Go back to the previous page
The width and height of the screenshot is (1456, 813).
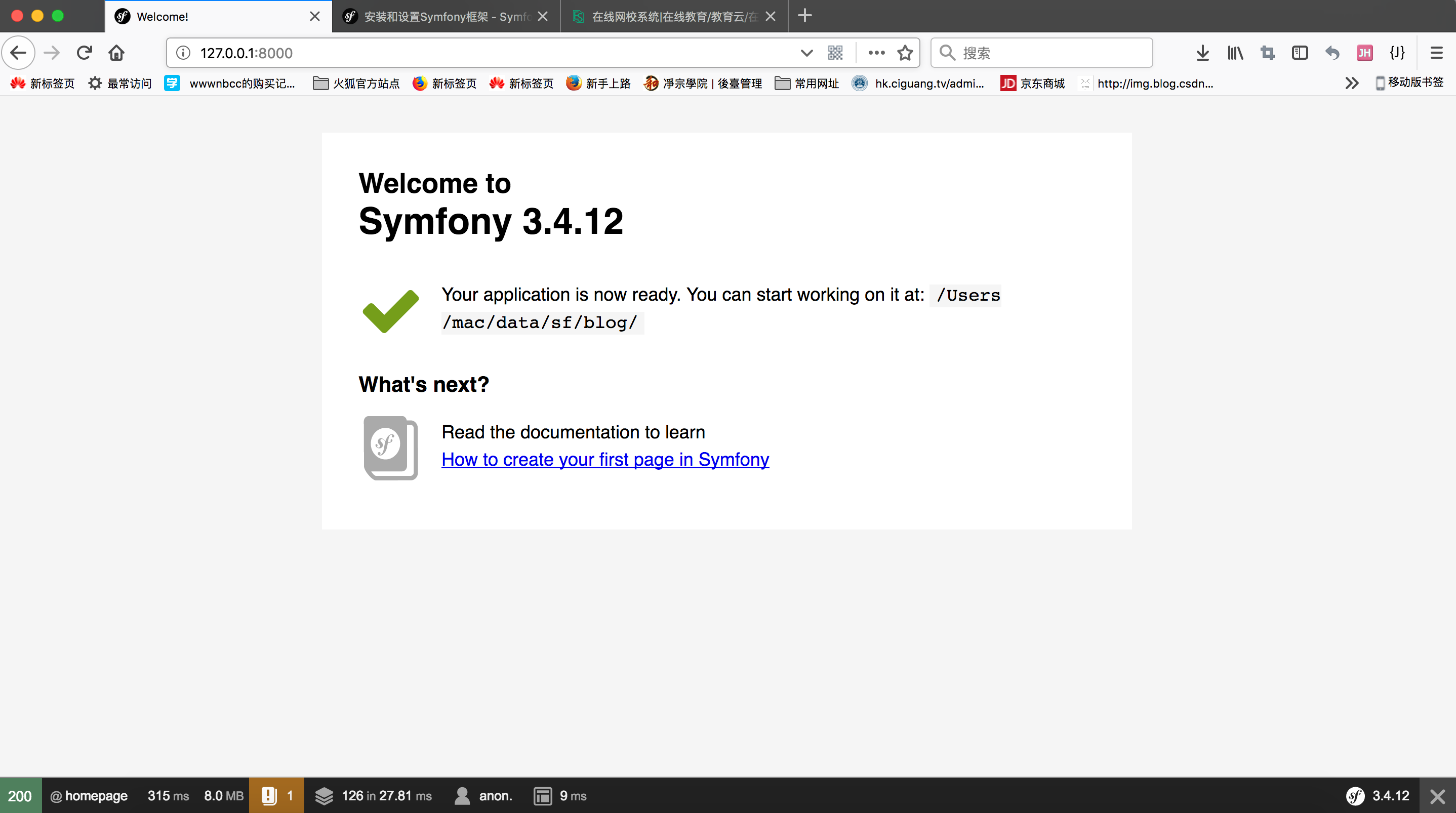19,53
